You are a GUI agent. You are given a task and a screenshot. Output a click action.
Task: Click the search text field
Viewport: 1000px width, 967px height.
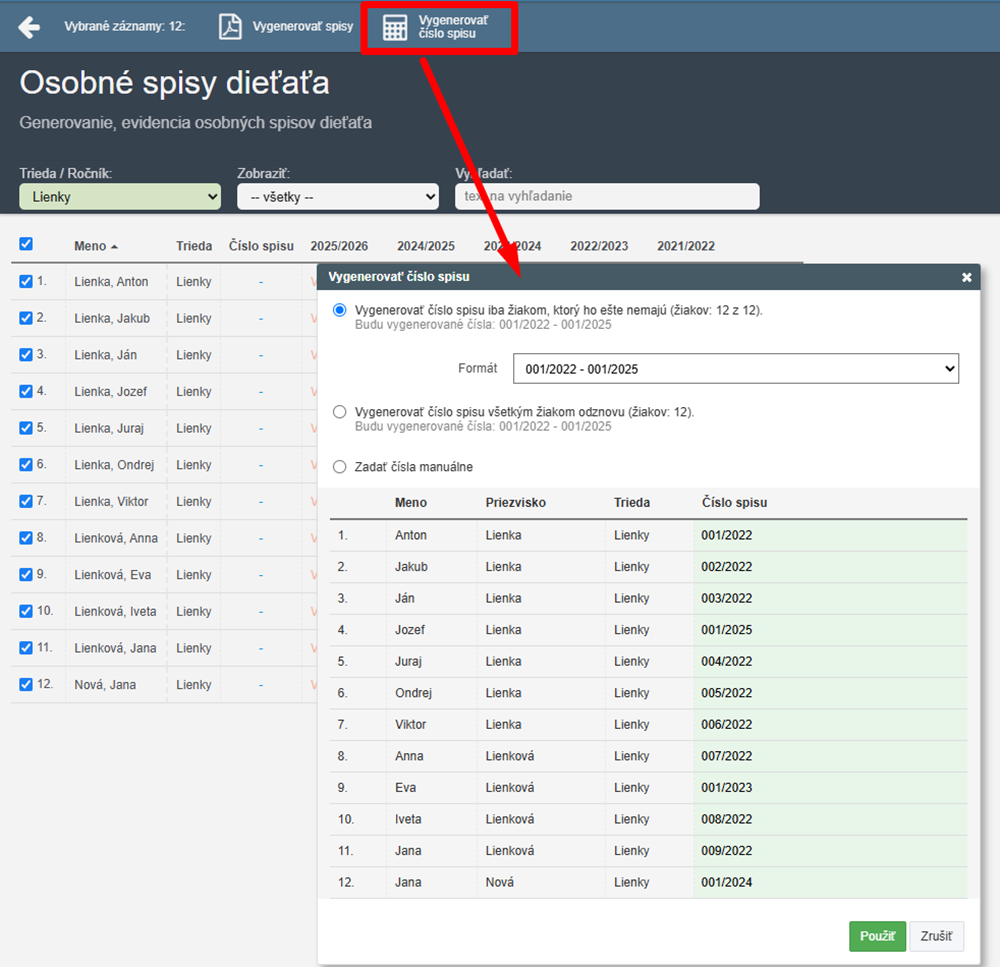point(607,196)
